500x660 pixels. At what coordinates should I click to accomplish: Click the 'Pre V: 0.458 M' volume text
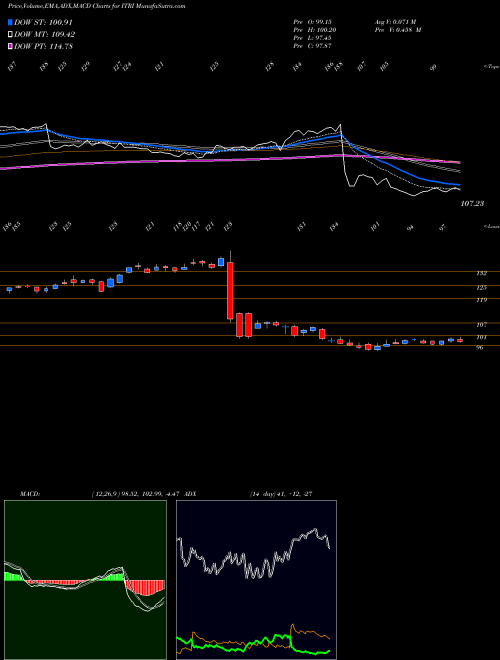pos(398,30)
